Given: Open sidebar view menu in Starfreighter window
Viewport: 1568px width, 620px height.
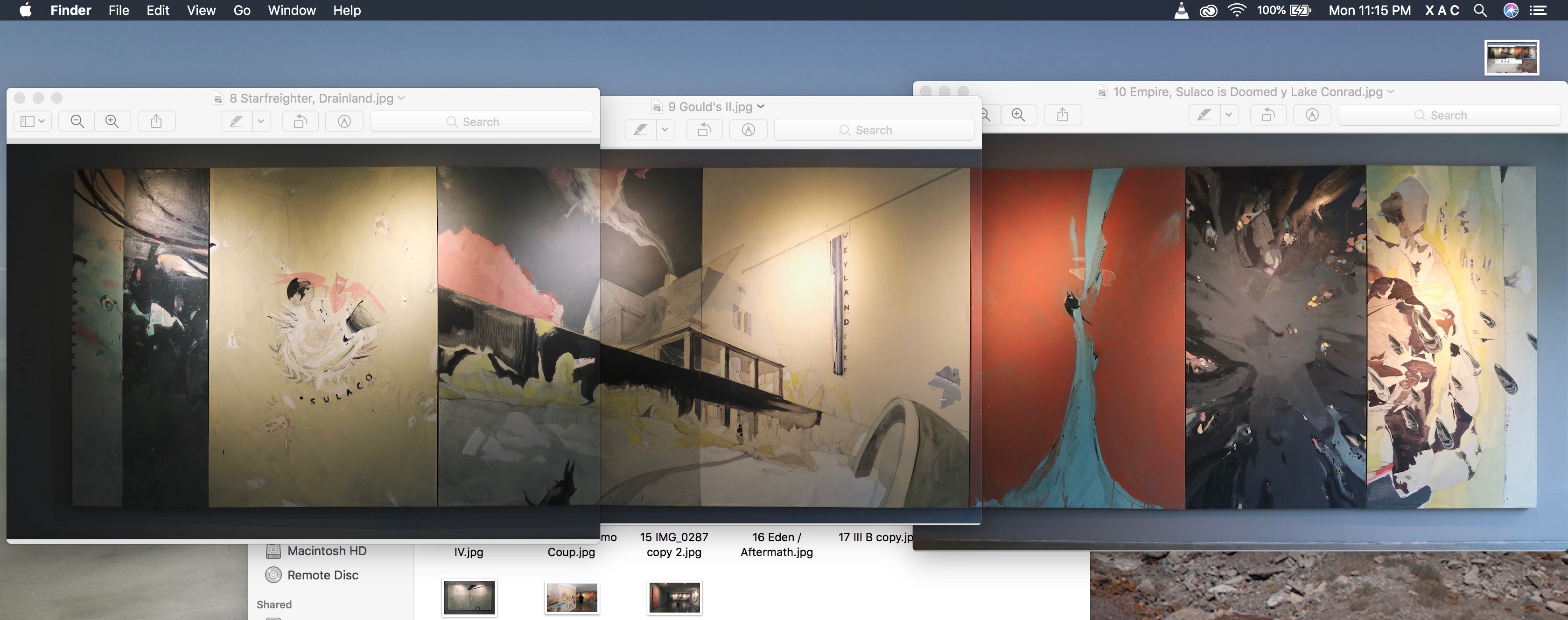Looking at the screenshot, I should 32,121.
